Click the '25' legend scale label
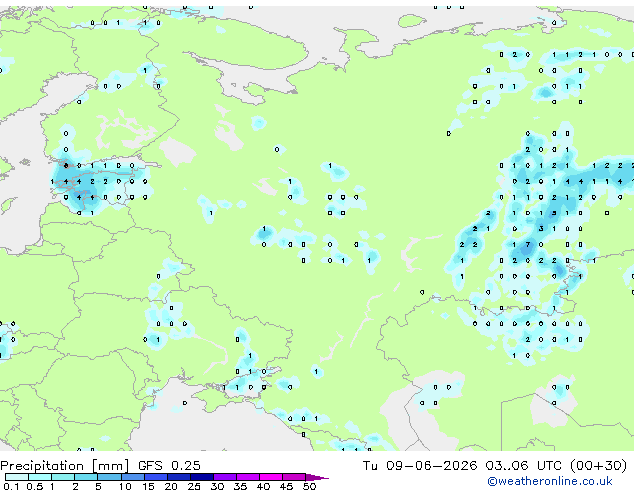The image size is (634, 490). point(194,486)
